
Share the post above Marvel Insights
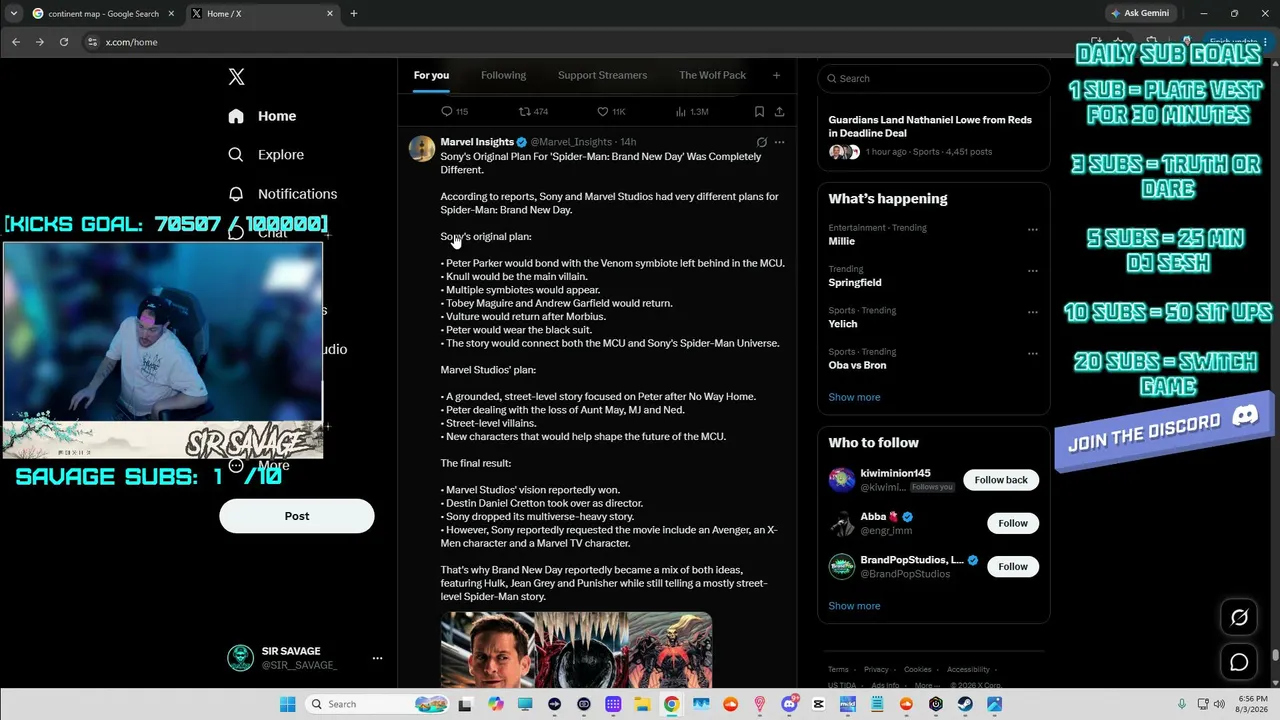tap(779, 111)
